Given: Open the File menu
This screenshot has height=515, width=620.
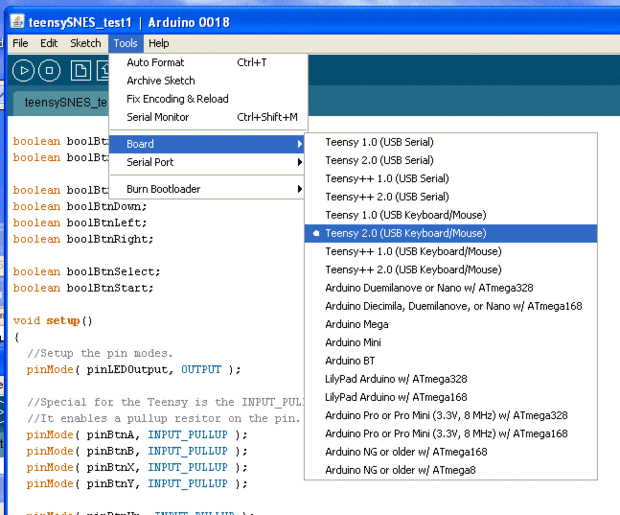Looking at the screenshot, I should point(20,43).
